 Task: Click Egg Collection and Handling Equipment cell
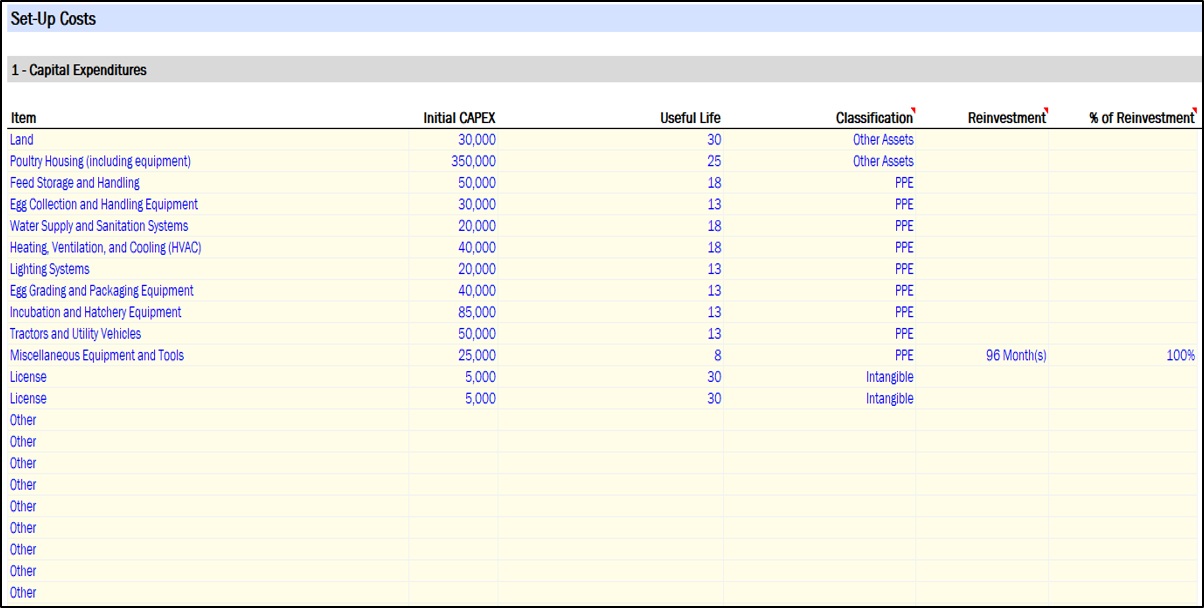(x=208, y=204)
